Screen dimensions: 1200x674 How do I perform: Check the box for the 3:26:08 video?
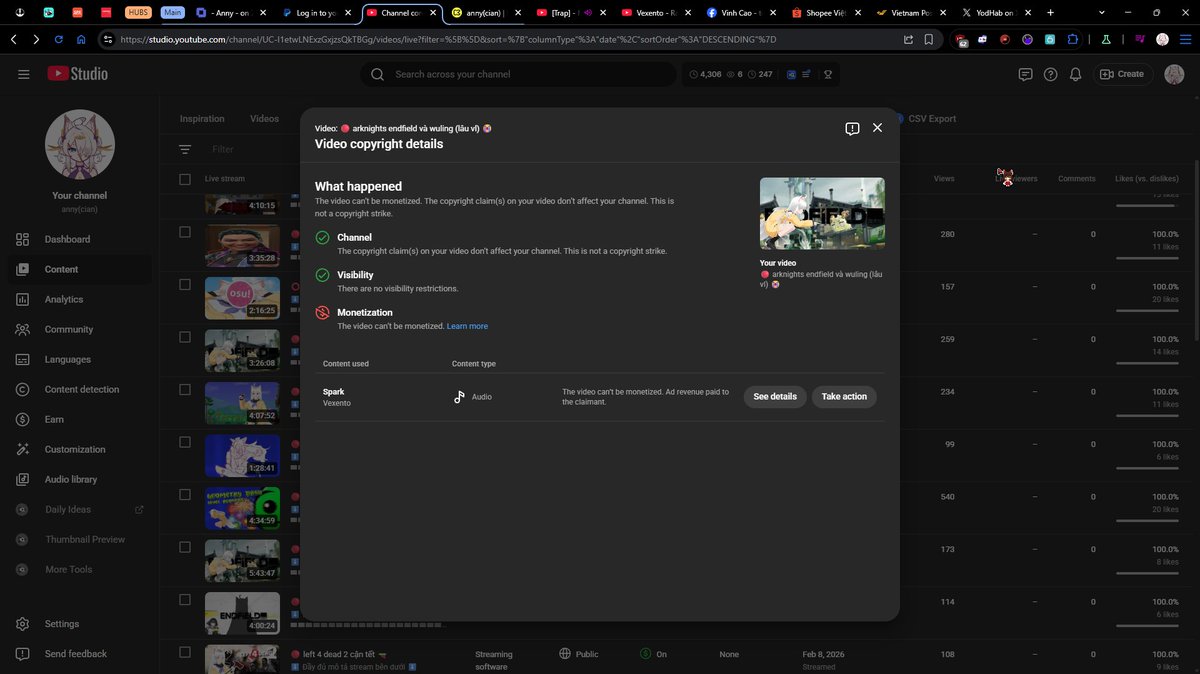coord(185,337)
